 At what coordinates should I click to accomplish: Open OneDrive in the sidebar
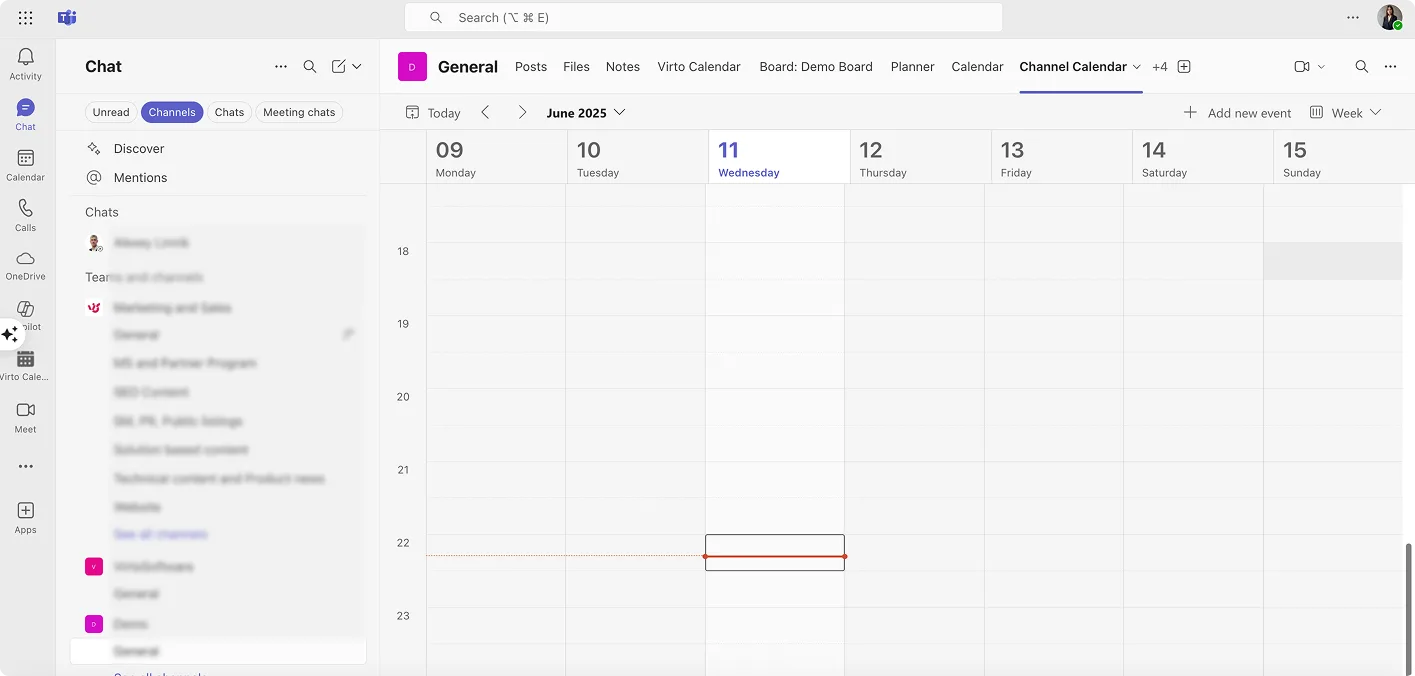point(25,263)
